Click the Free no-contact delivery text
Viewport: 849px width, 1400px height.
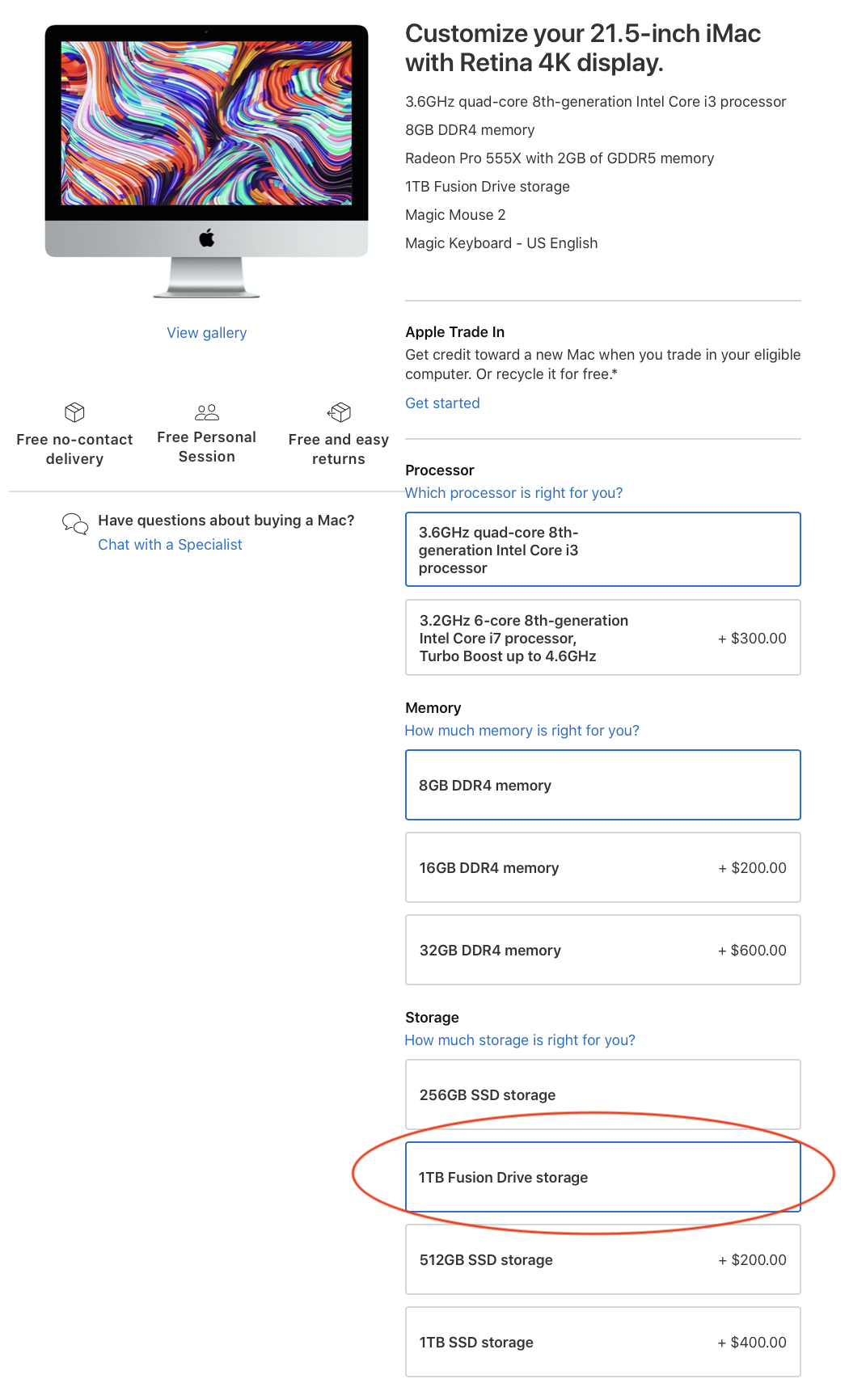74,449
